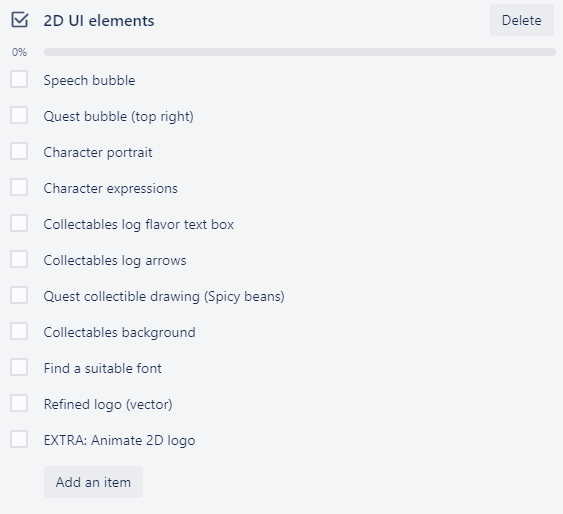Check the Speech bubble item

pos(19,79)
